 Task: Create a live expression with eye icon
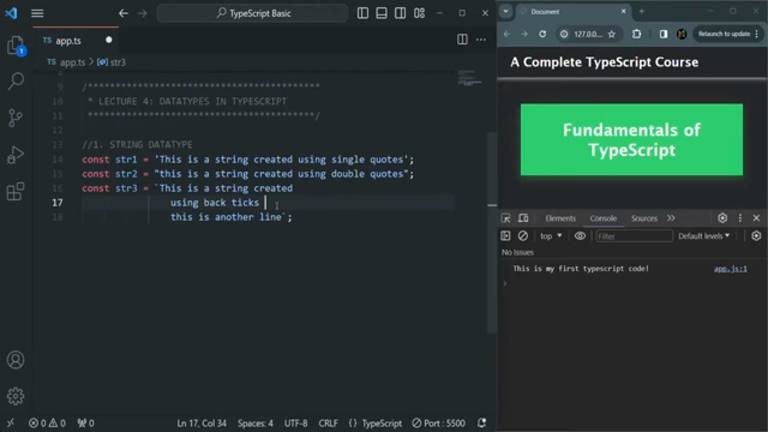point(580,236)
